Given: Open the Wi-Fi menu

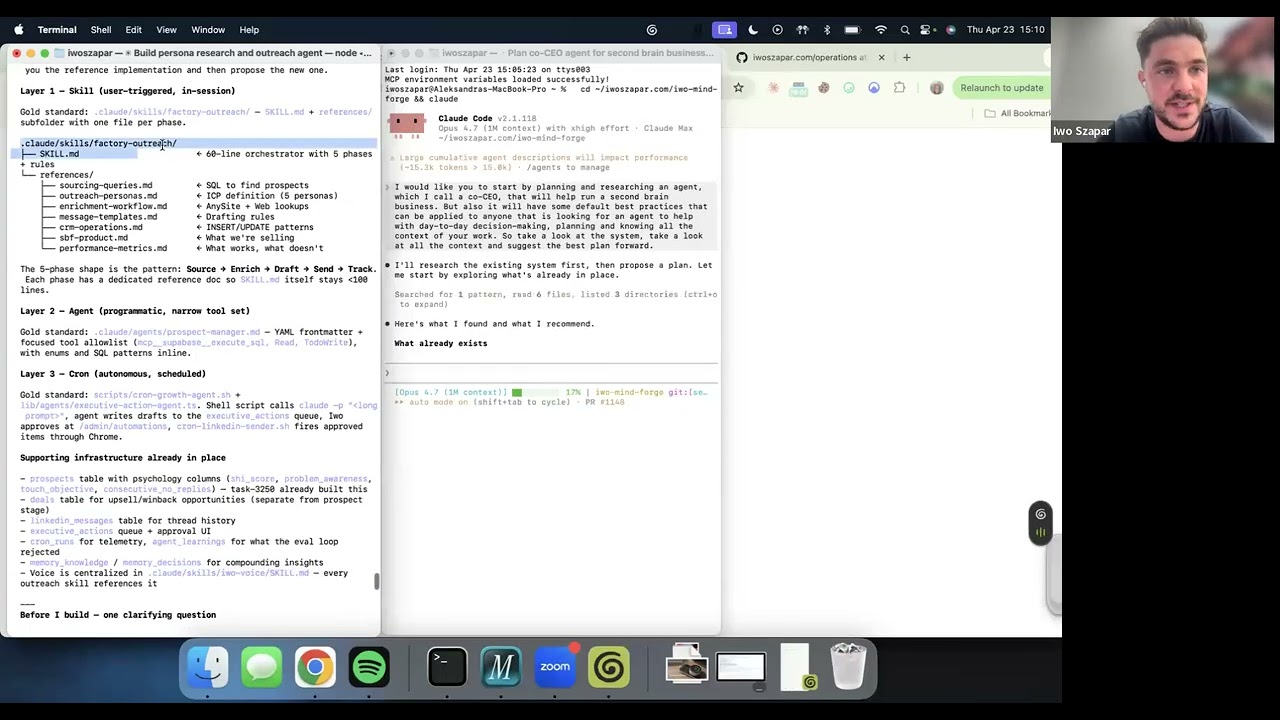Looking at the screenshot, I should (x=880, y=30).
